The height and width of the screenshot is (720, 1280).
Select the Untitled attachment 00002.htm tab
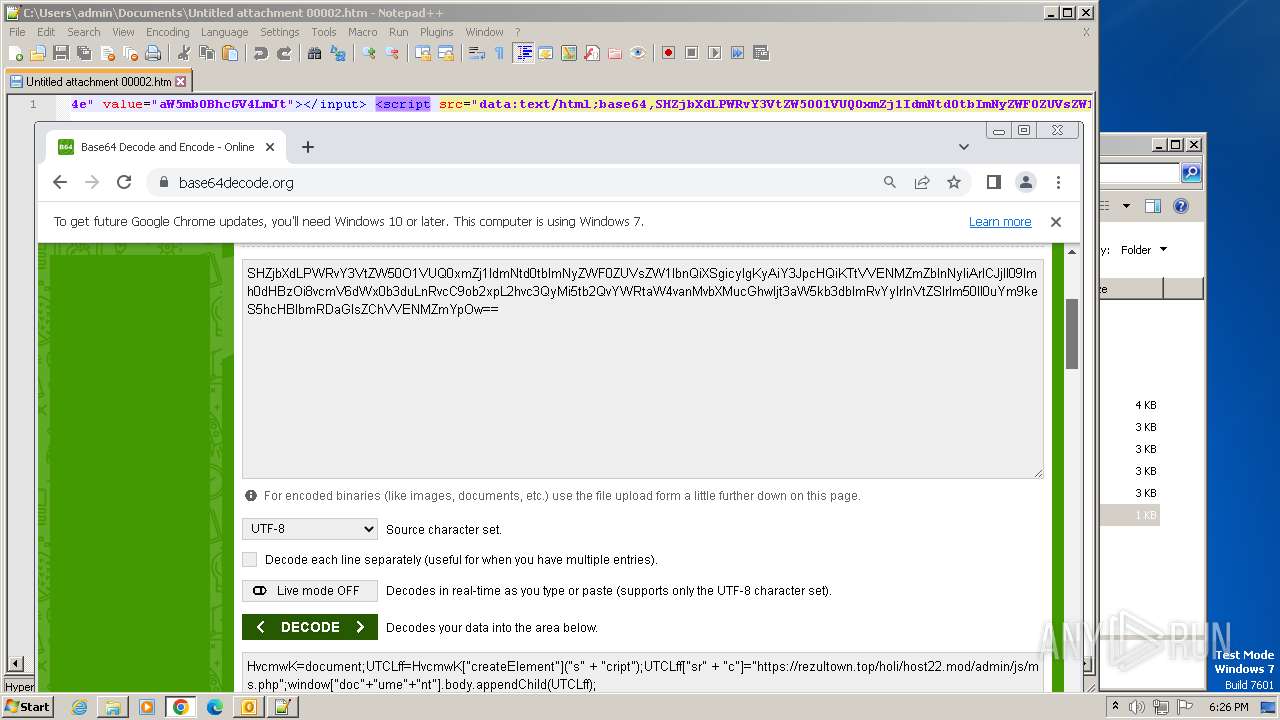pos(98,82)
